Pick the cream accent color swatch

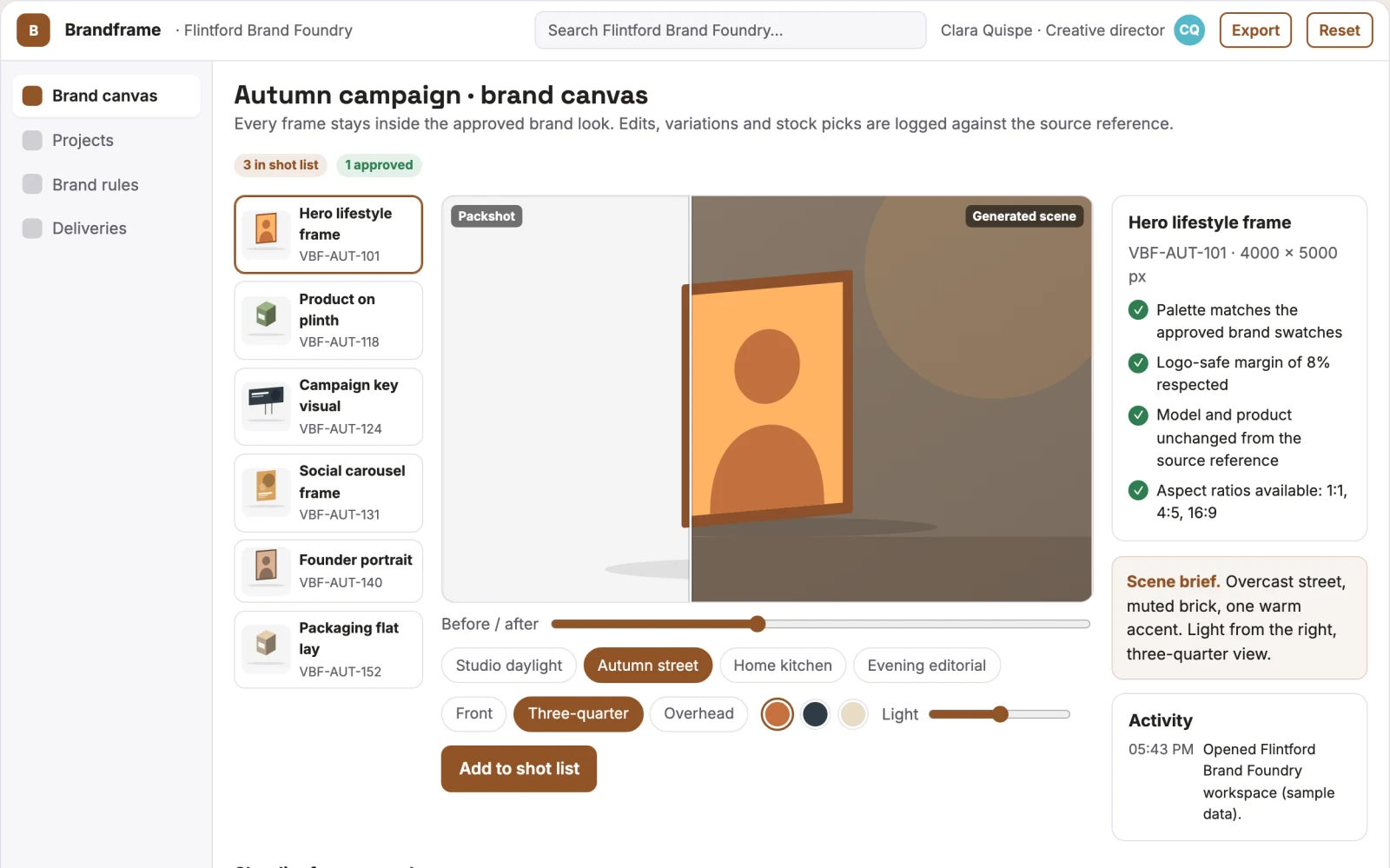pyautogui.click(x=853, y=714)
